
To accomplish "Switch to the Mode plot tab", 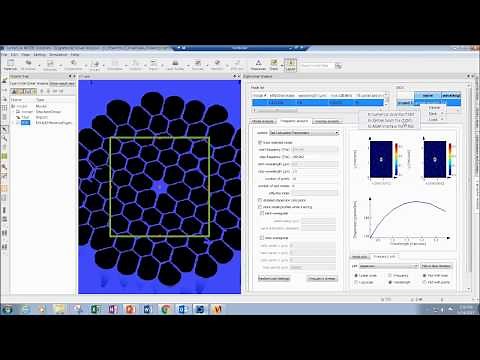I will 359,257.
